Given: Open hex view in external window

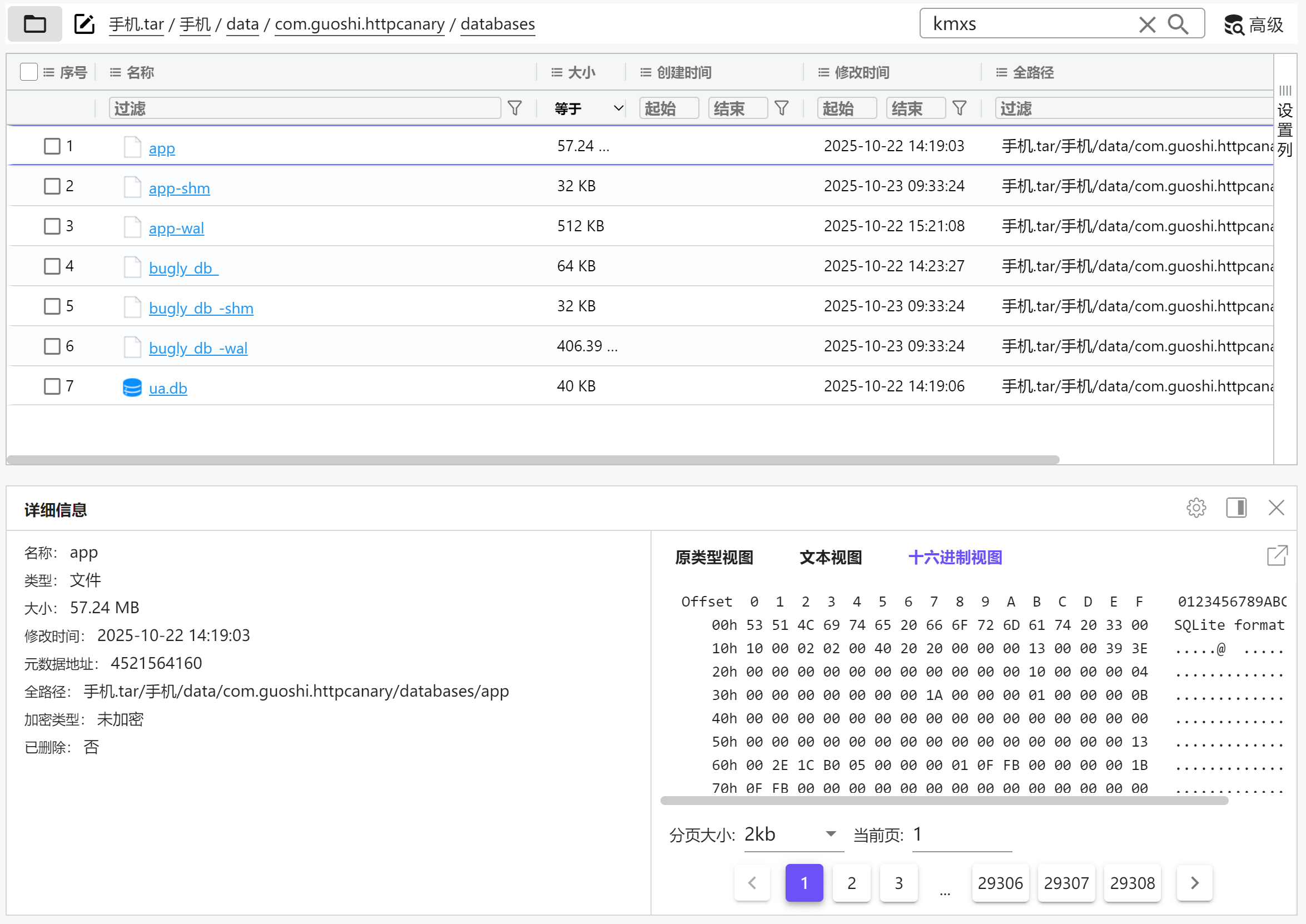Looking at the screenshot, I should pyautogui.click(x=1277, y=555).
